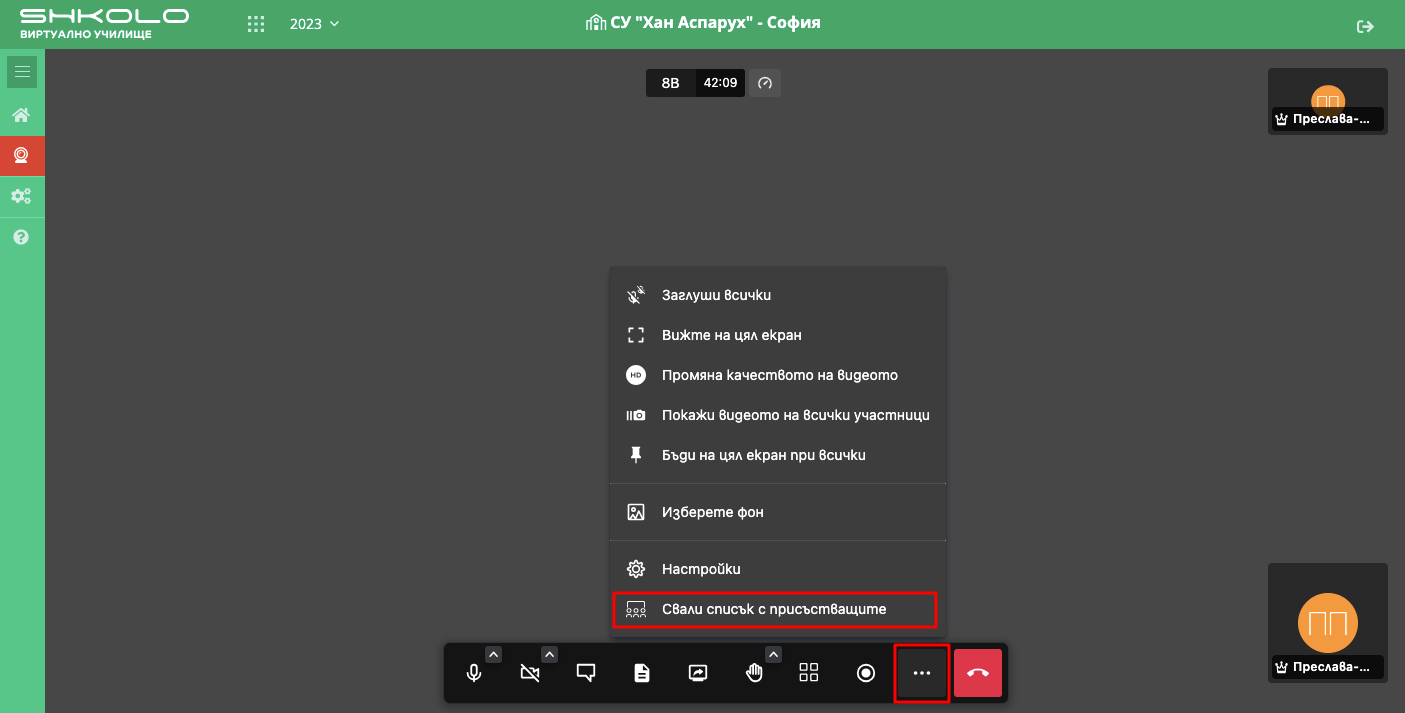Open the 2023 year dropdown

(314, 24)
